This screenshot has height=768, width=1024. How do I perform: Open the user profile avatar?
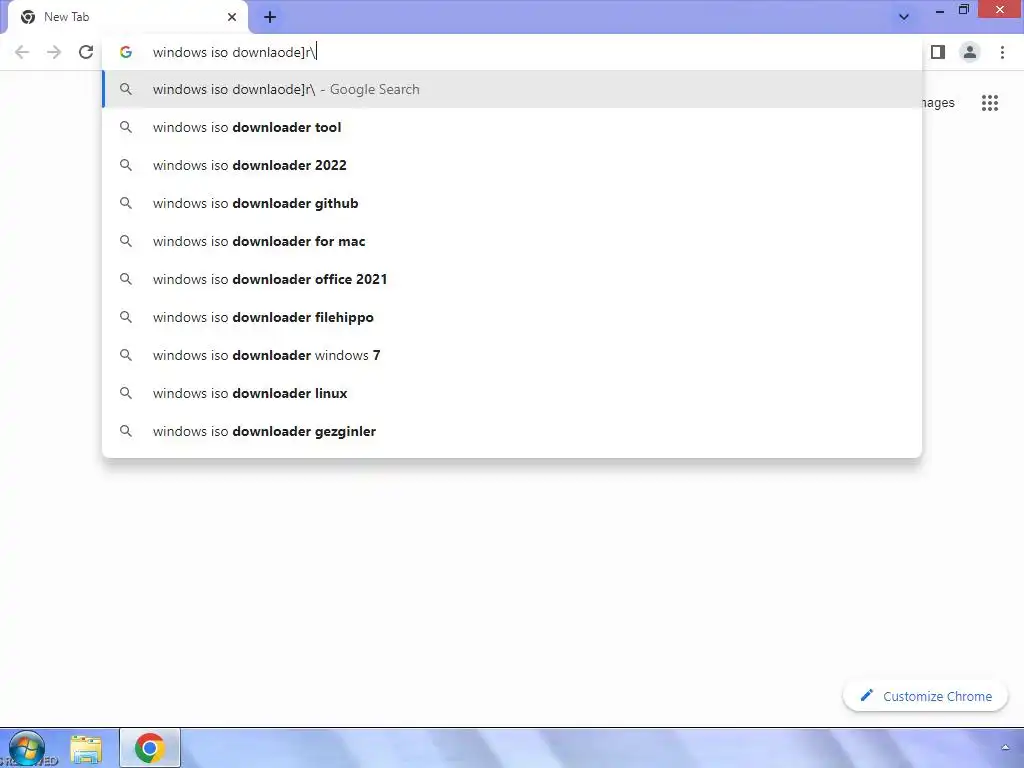(970, 52)
